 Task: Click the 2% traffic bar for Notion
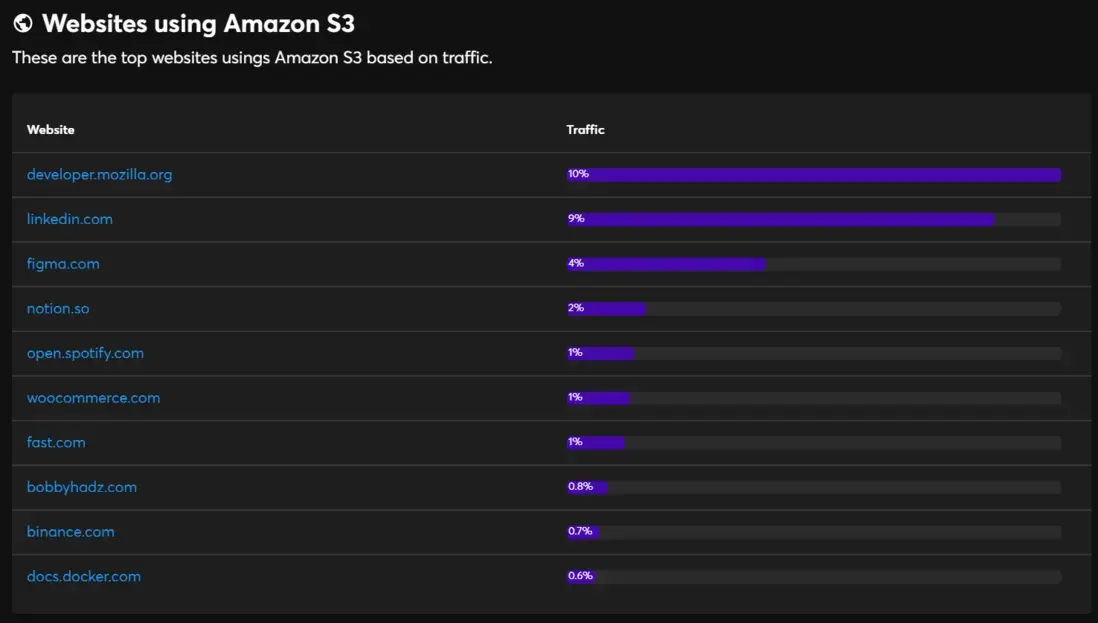814,309
